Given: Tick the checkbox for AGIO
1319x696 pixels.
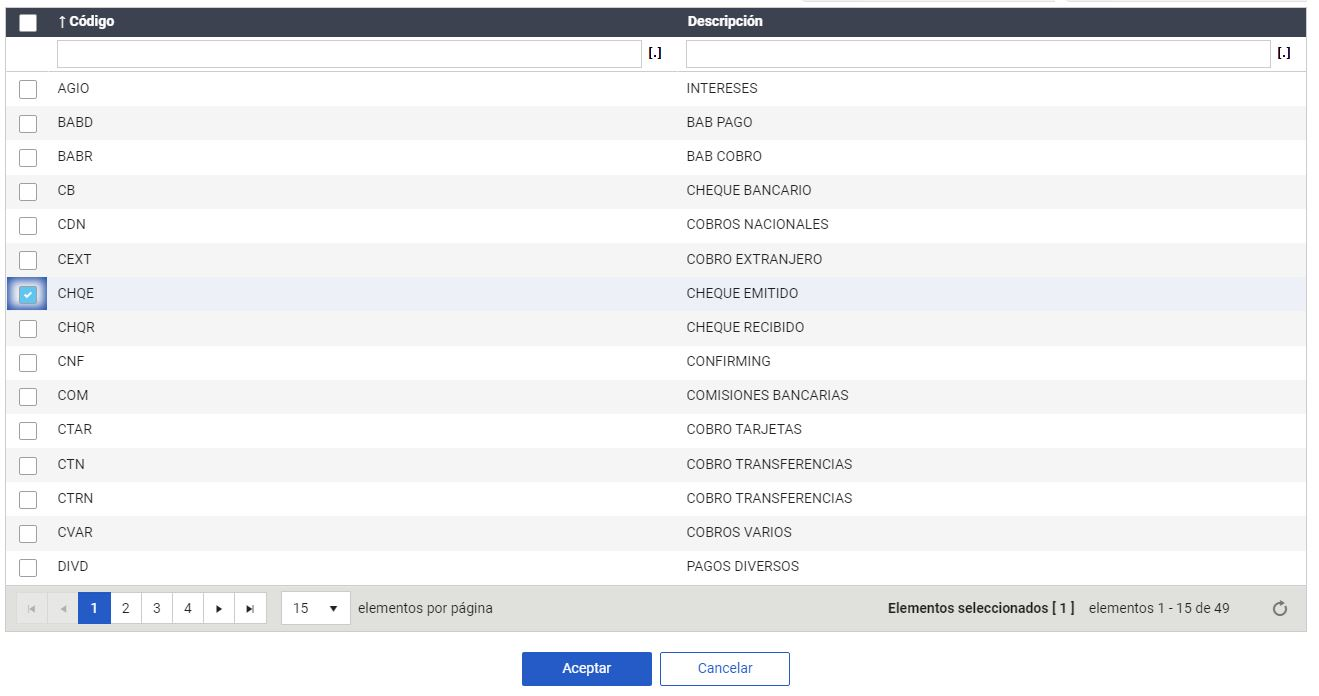Looking at the screenshot, I should pyautogui.click(x=28, y=89).
